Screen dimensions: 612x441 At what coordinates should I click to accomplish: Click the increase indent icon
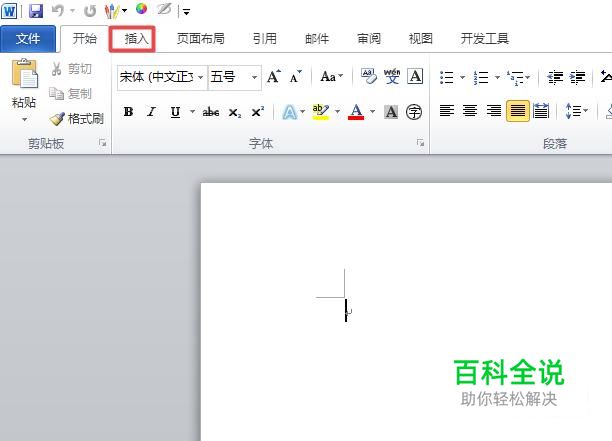tap(577, 77)
